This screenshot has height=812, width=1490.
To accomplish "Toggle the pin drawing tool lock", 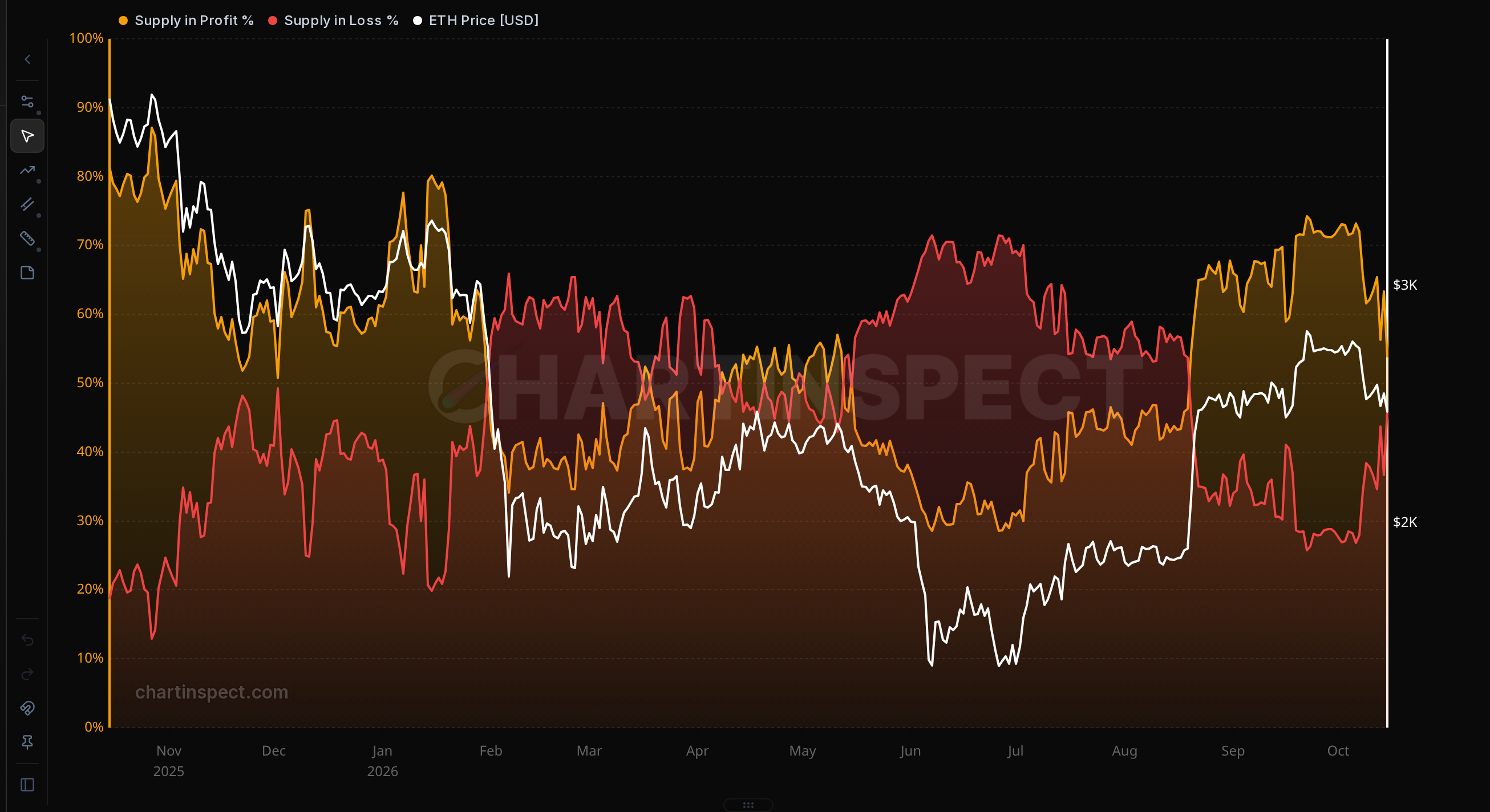I will [27, 742].
